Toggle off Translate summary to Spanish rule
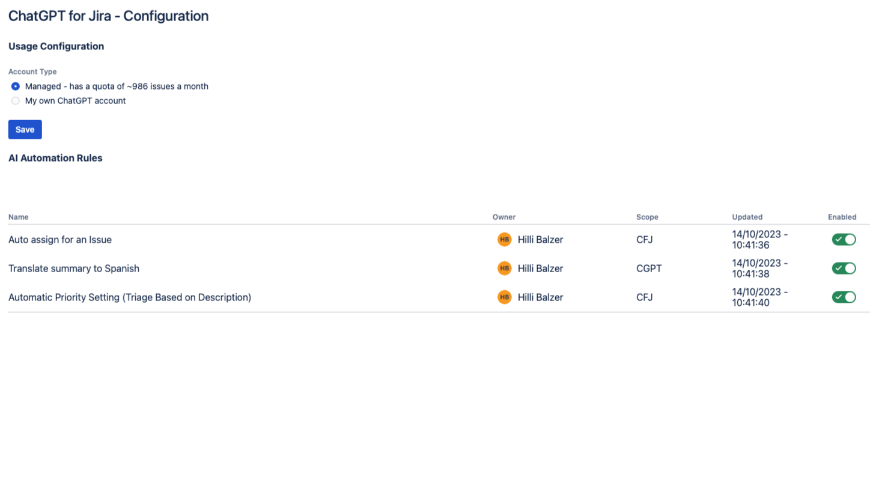Image resolution: width=870 pixels, height=495 pixels. [843, 268]
